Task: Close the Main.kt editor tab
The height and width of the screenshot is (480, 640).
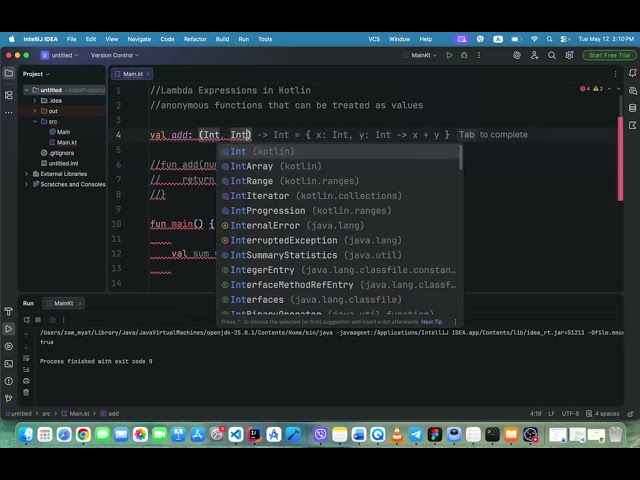Action: pyautogui.click(x=148, y=74)
